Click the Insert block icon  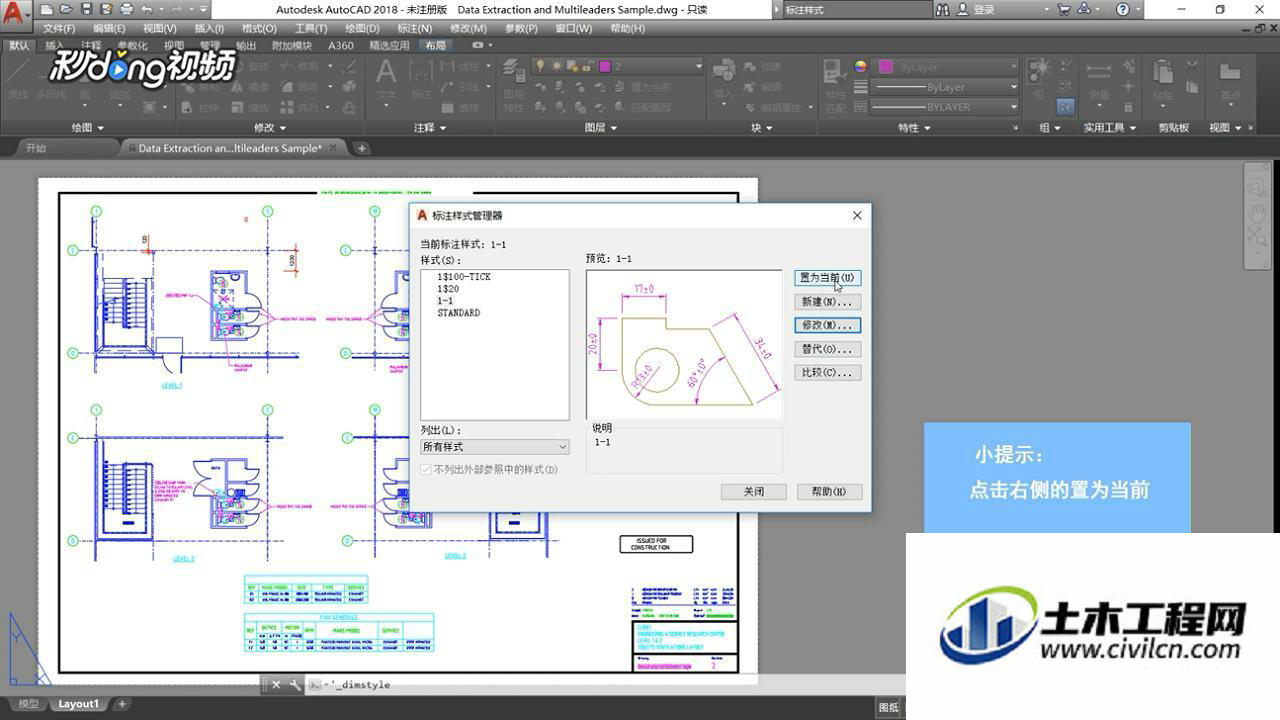pyautogui.click(x=724, y=71)
